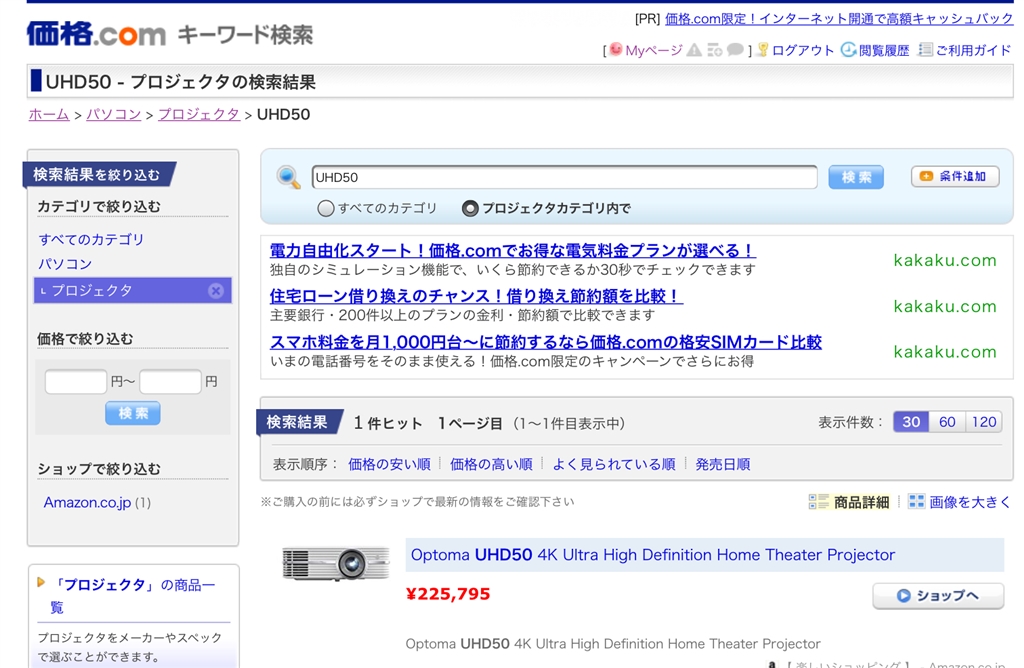Click 商品詳細 view mode label
Viewport: 1024px width, 668px height.
click(861, 502)
